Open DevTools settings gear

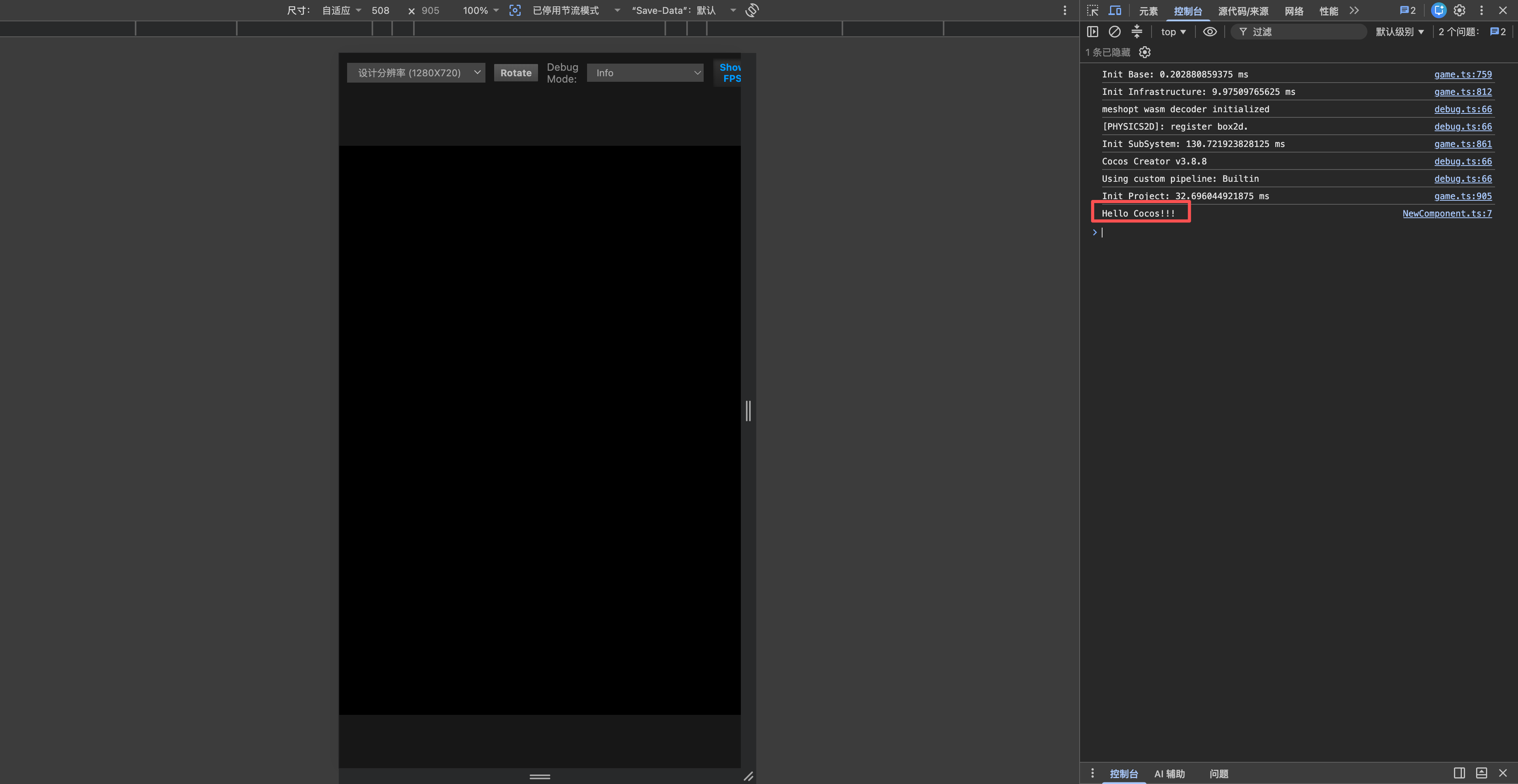coord(1459,11)
